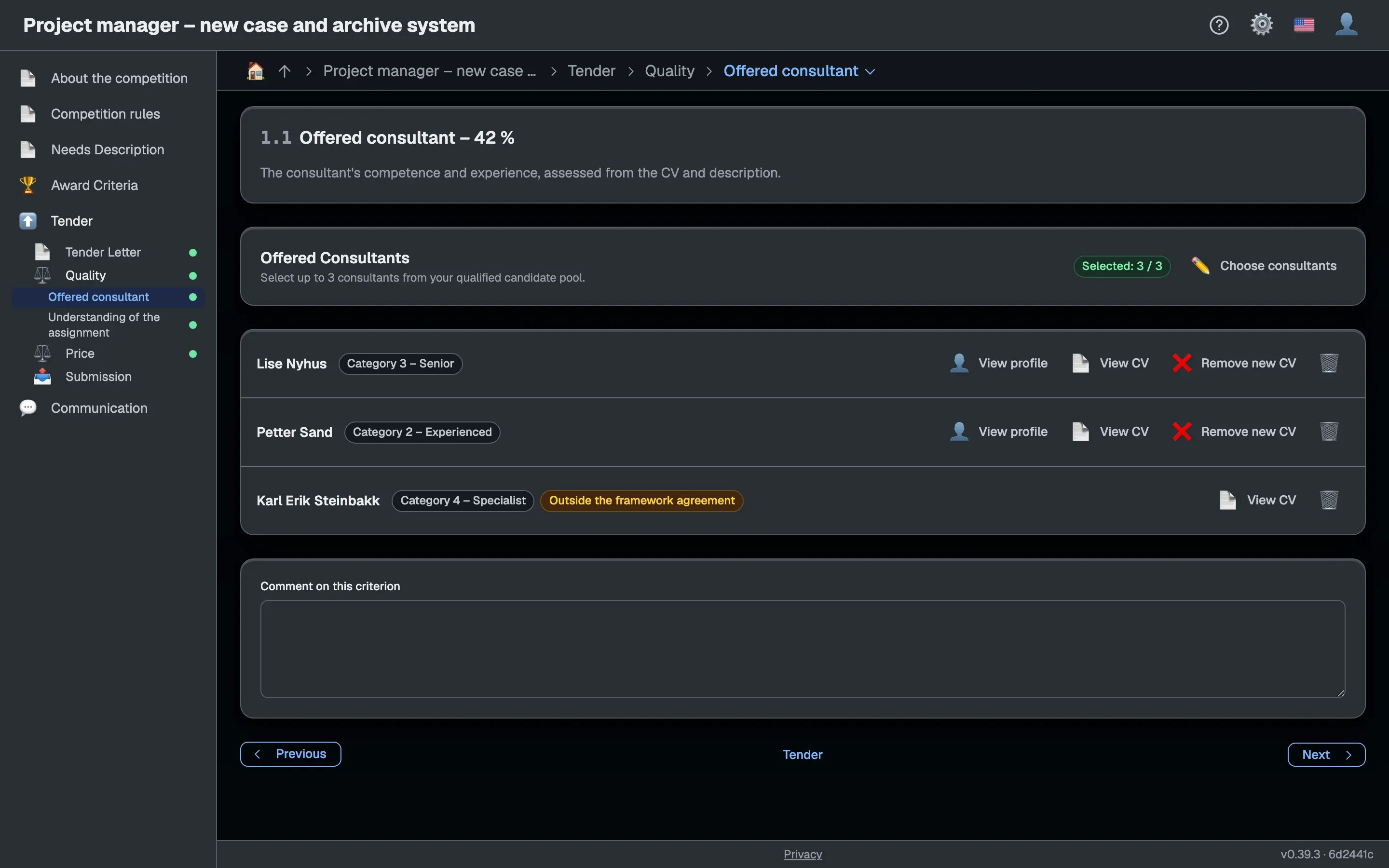Open the help question mark icon
The height and width of the screenshot is (868, 1389).
tap(1219, 25)
